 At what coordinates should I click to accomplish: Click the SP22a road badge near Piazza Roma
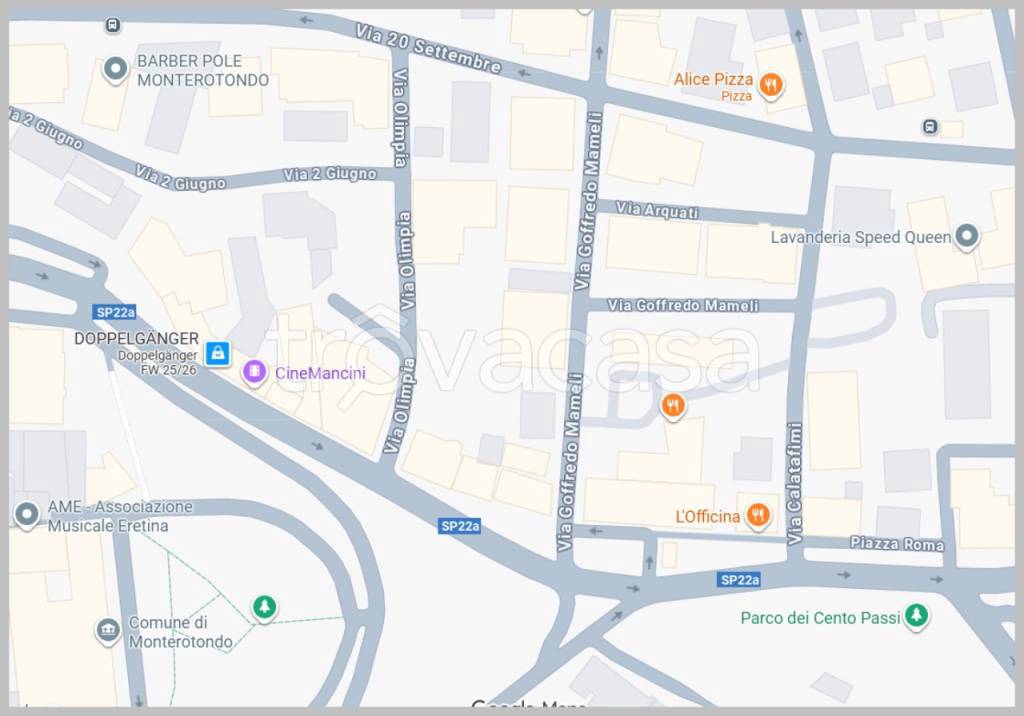pos(739,579)
